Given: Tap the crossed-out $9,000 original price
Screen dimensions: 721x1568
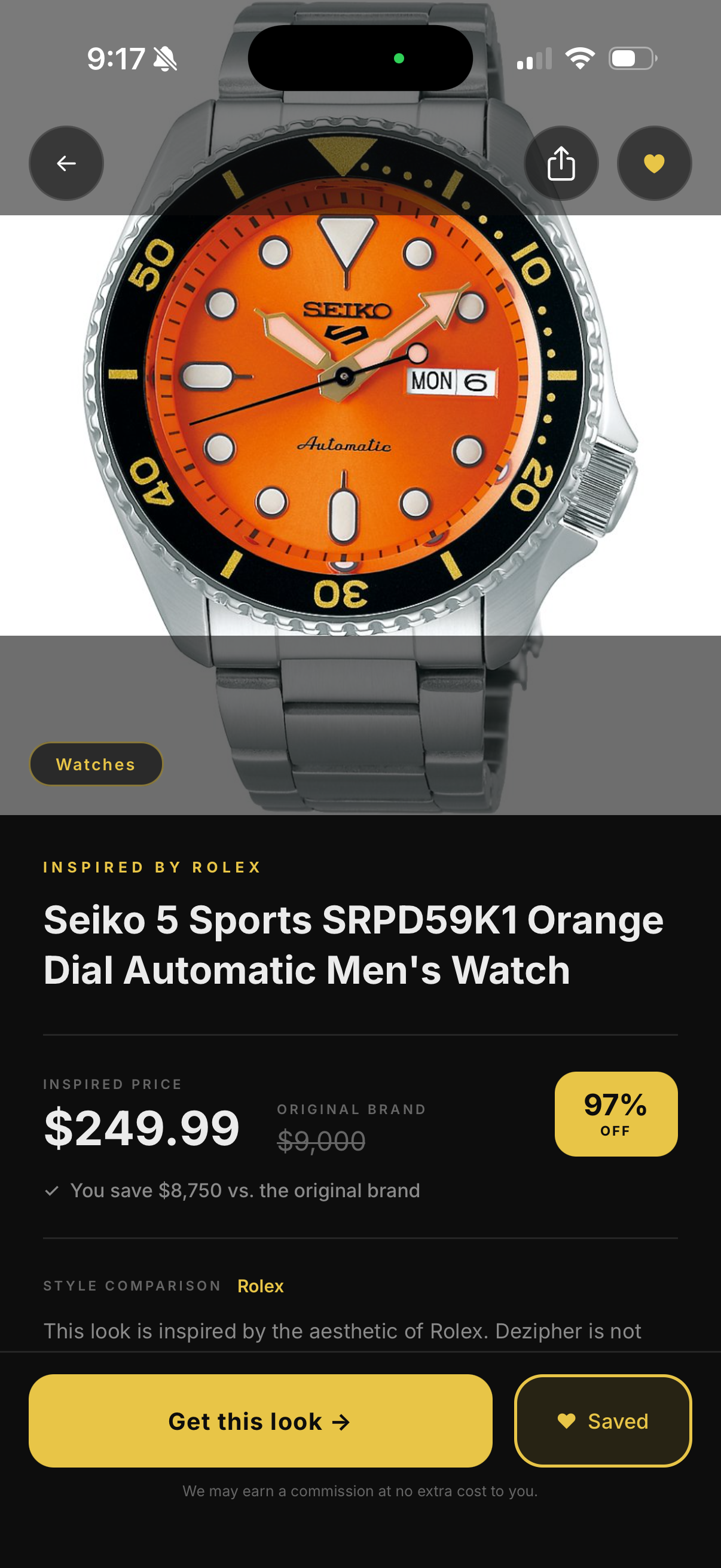Looking at the screenshot, I should point(321,1140).
